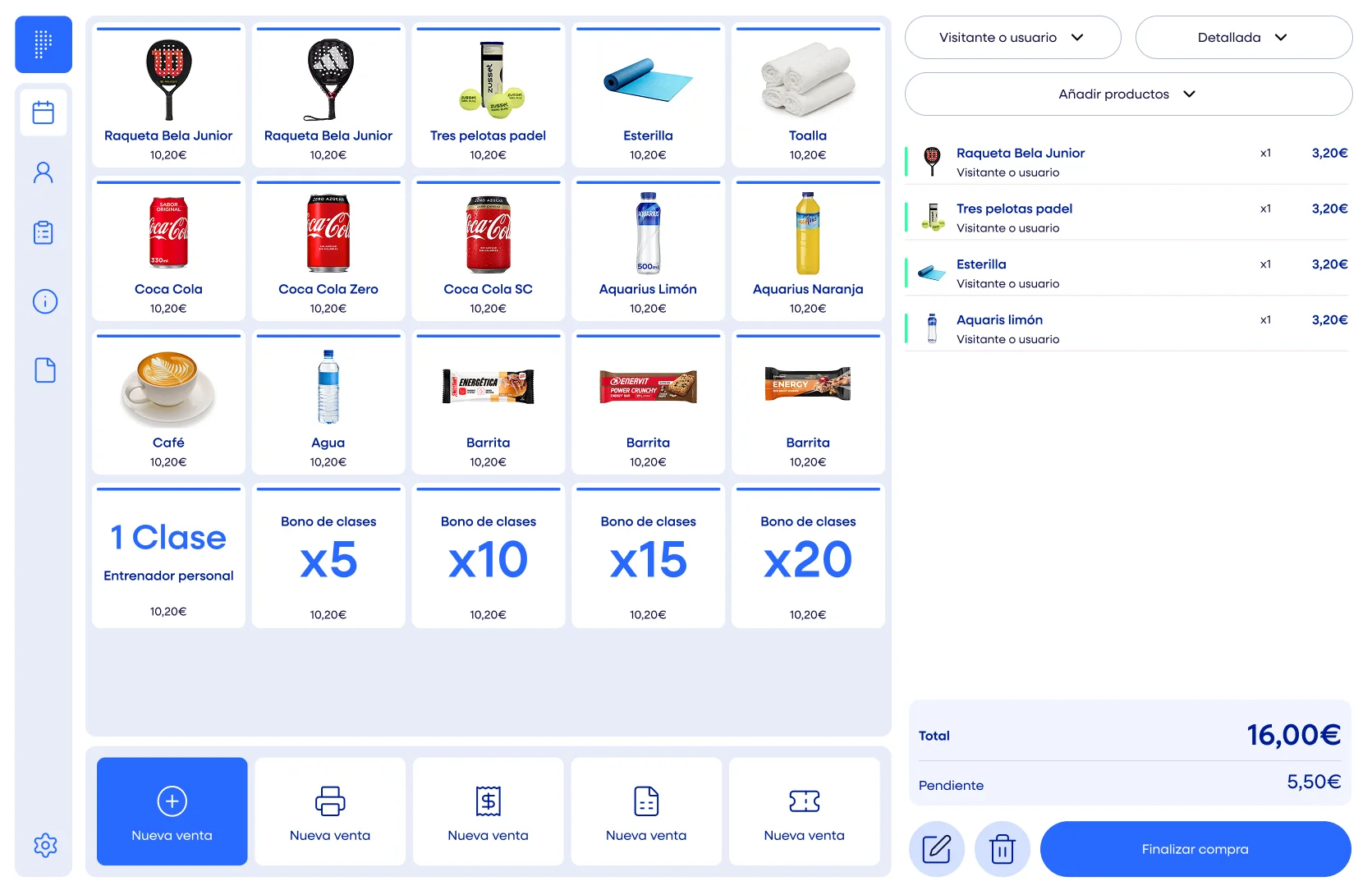Screen dimensions: 1372x895
Task: Select the printer Nueva venta option
Action: [329, 811]
